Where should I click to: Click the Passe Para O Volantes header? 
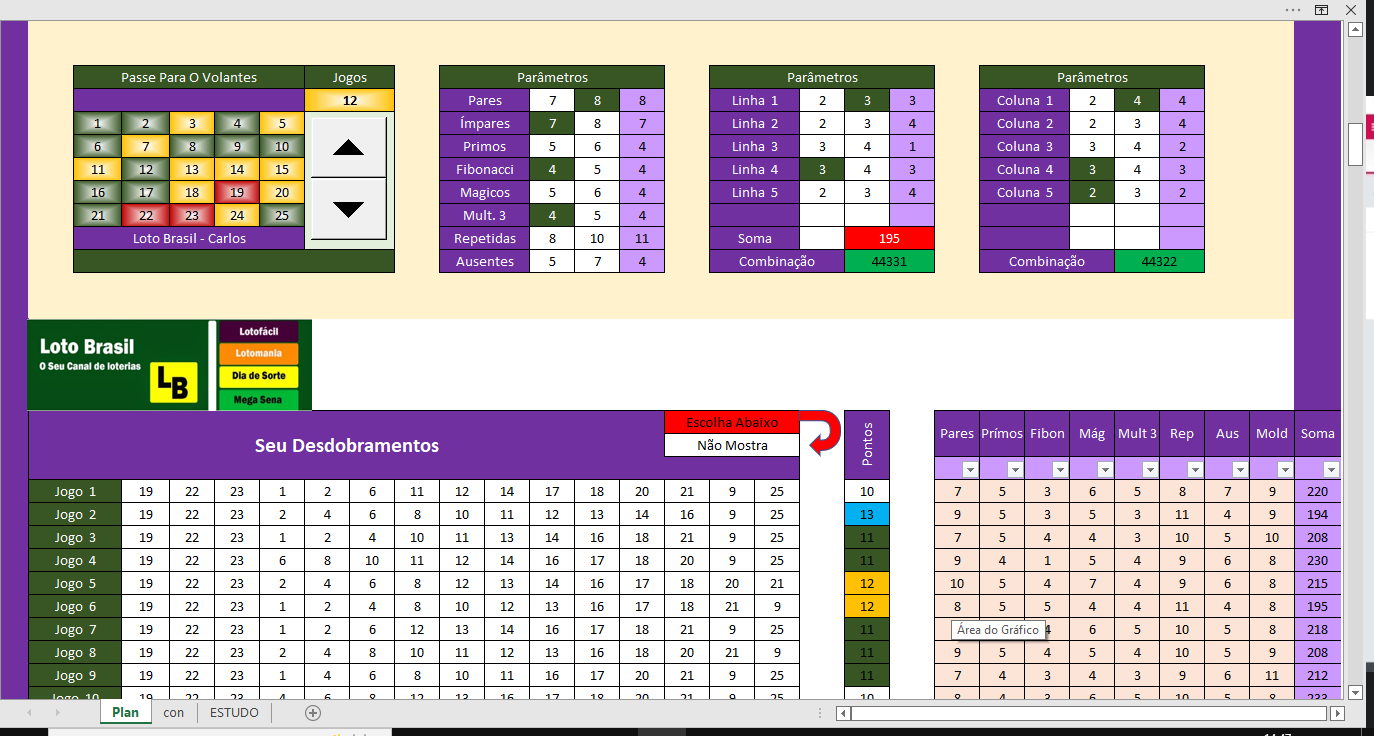click(x=189, y=77)
